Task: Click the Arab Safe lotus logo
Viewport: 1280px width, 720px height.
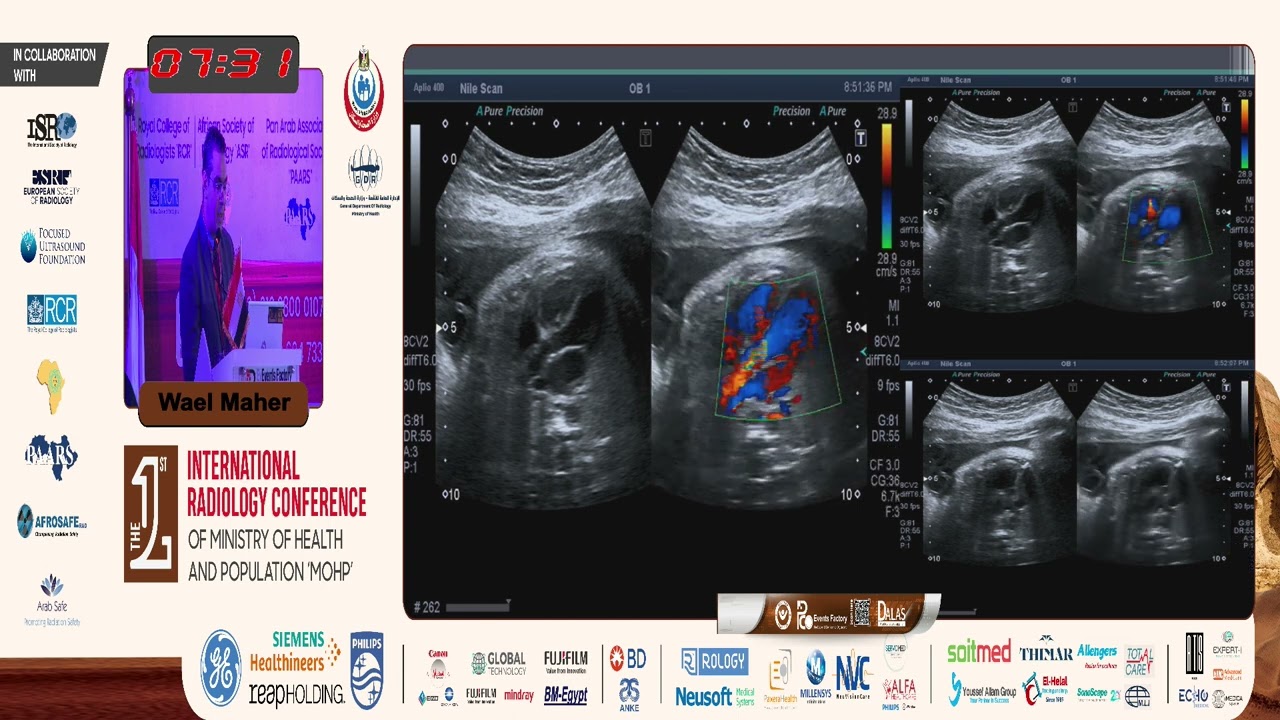Action: point(51,600)
